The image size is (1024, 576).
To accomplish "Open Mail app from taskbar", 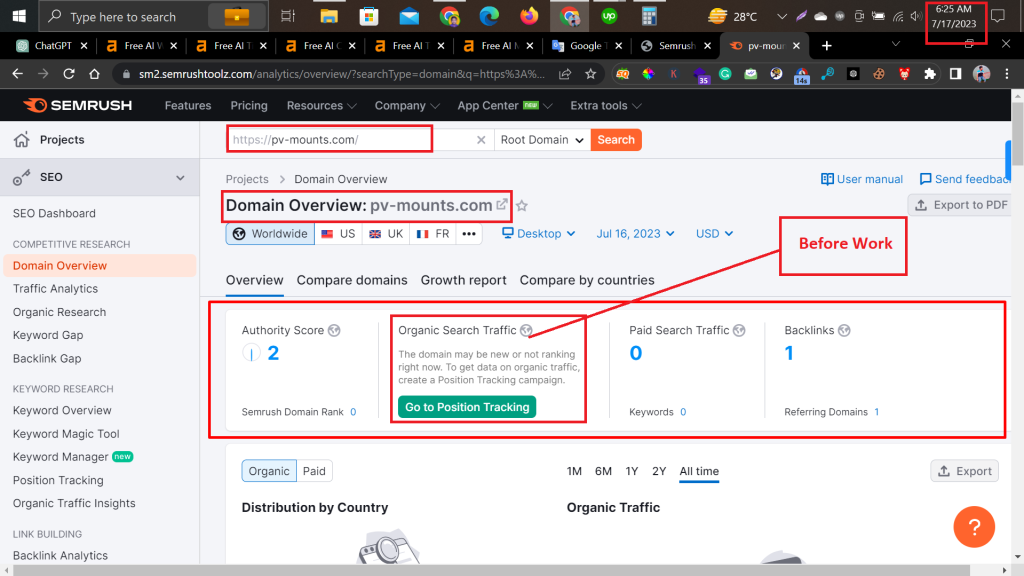I will pyautogui.click(x=409, y=16).
